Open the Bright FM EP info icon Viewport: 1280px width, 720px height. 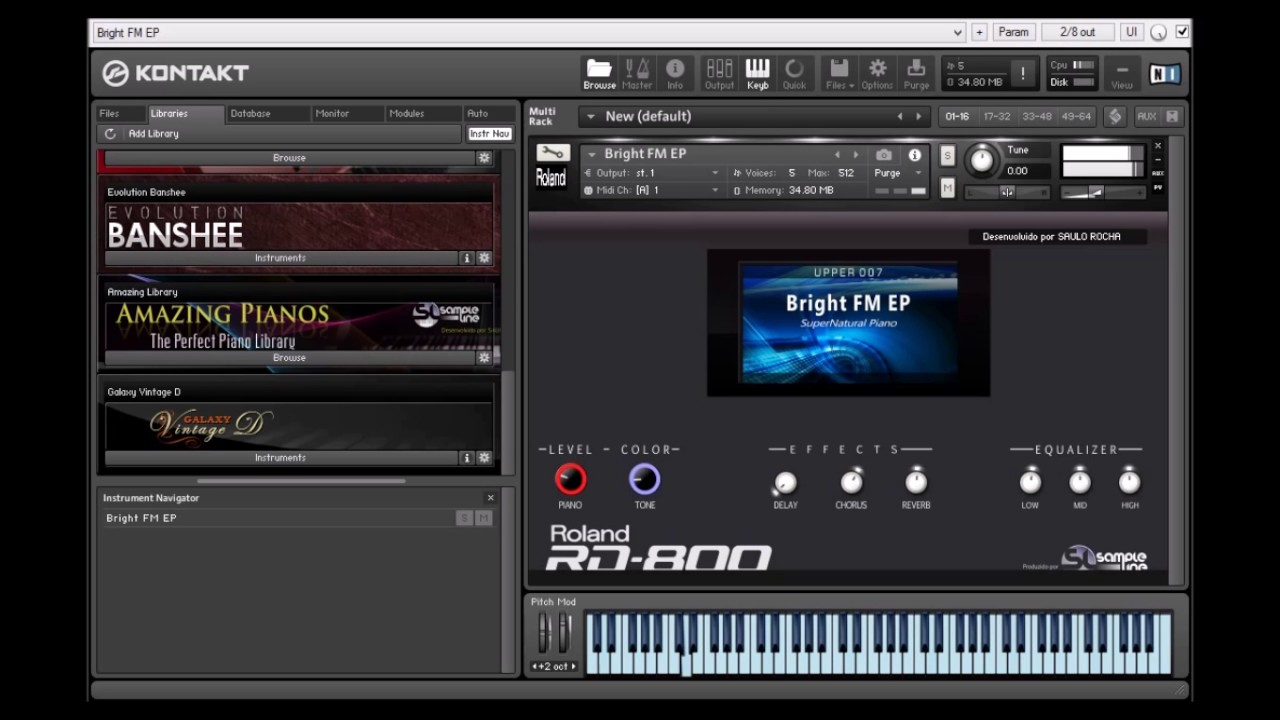tap(914, 155)
